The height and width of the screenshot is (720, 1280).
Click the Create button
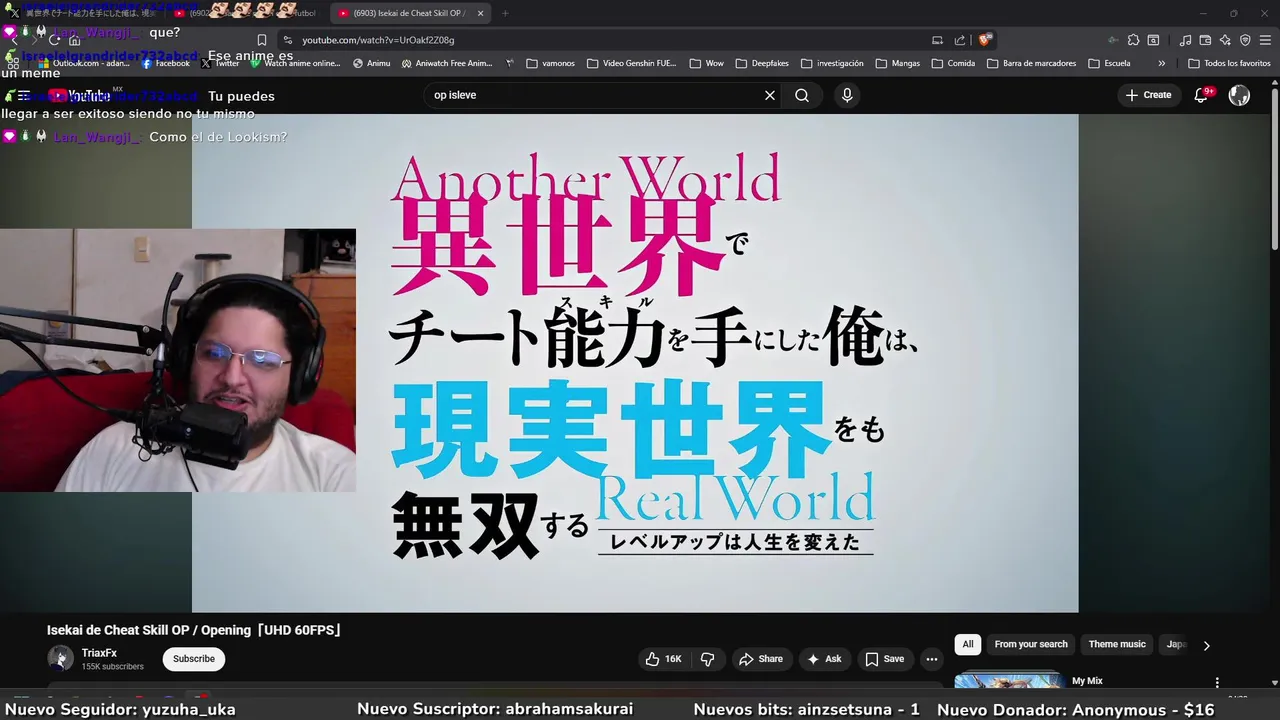point(1148,95)
